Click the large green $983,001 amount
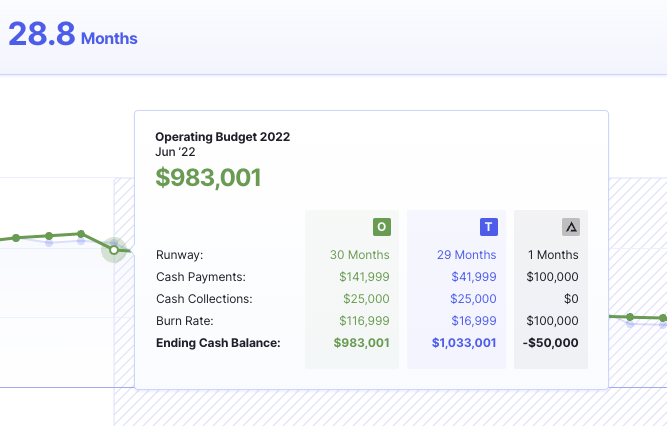667x426 pixels. (208, 178)
